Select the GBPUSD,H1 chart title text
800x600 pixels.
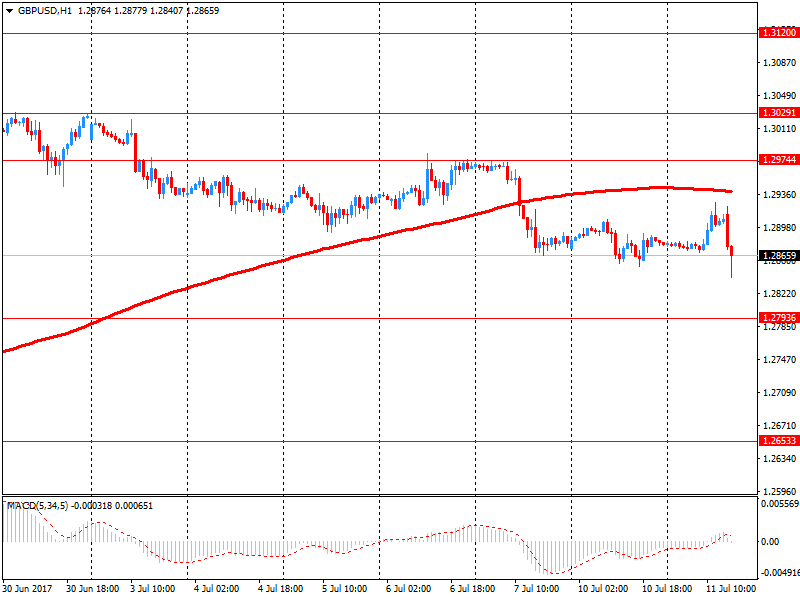point(45,11)
